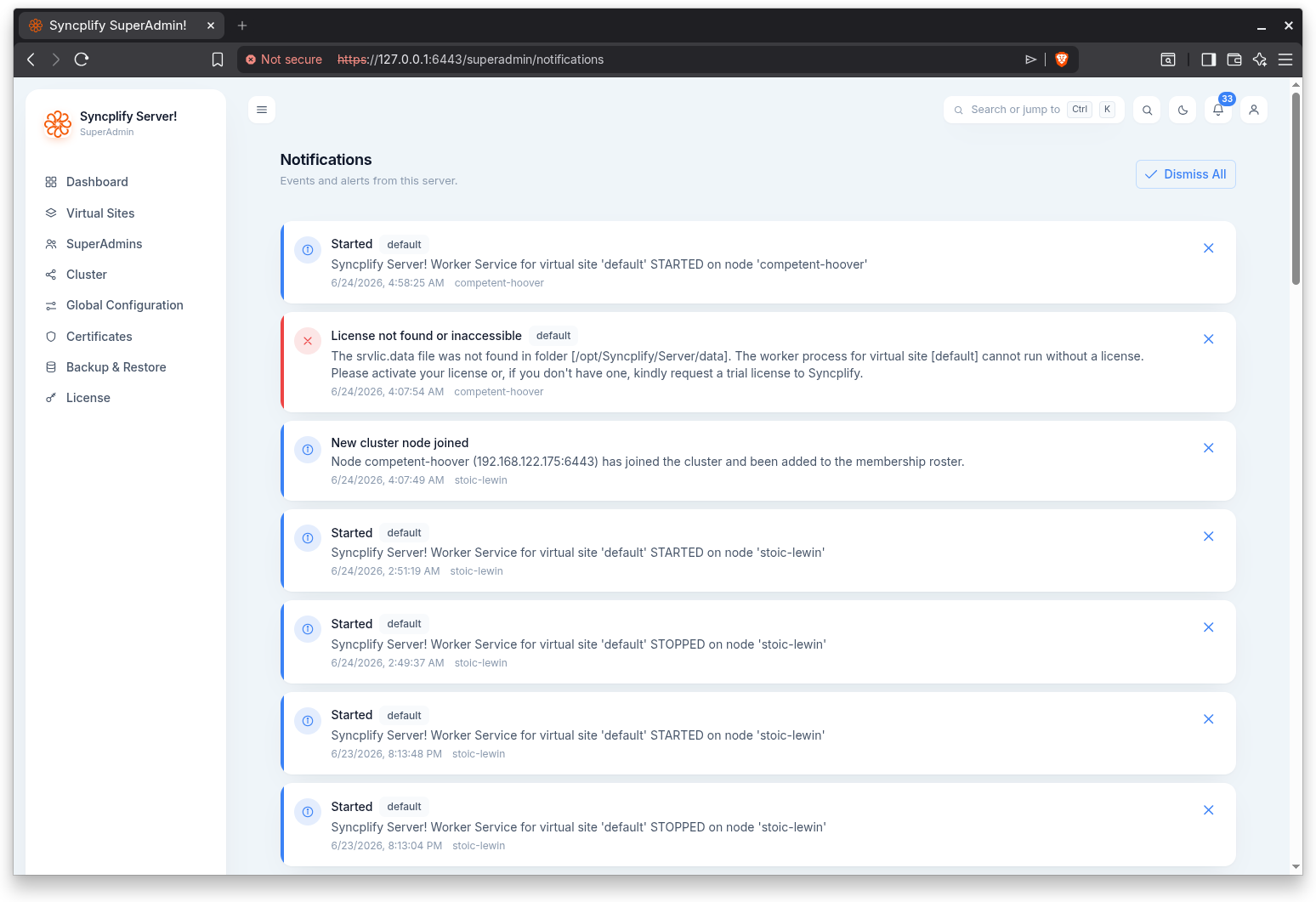
Task: Open Brave Shields lion icon
Action: pyautogui.click(x=1061, y=60)
